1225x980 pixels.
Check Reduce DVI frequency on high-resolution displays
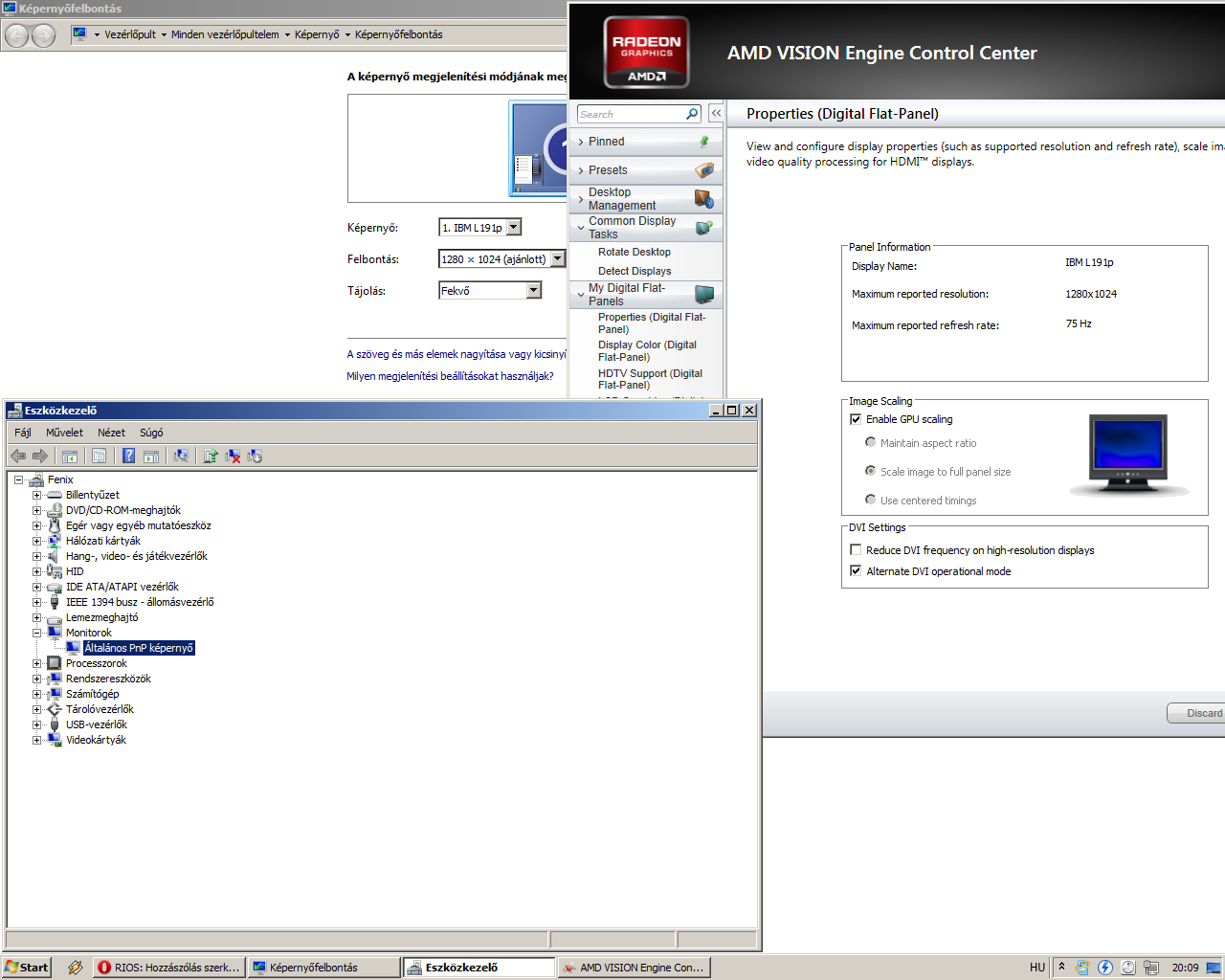(x=856, y=550)
